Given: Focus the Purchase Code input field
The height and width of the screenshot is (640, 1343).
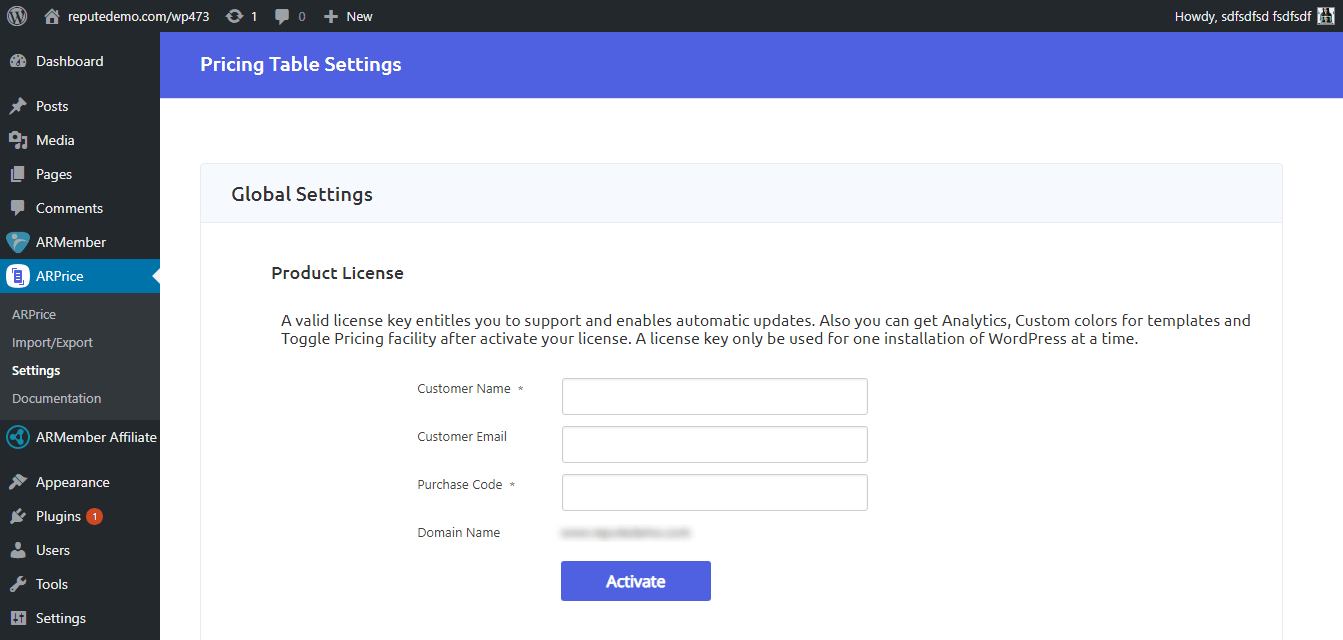Looking at the screenshot, I should pyautogui.click(x=715, y=492).
